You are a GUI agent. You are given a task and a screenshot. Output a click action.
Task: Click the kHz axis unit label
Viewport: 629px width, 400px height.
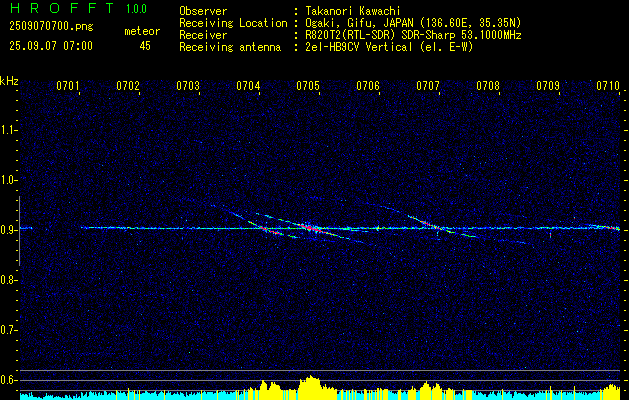[9, 81]
